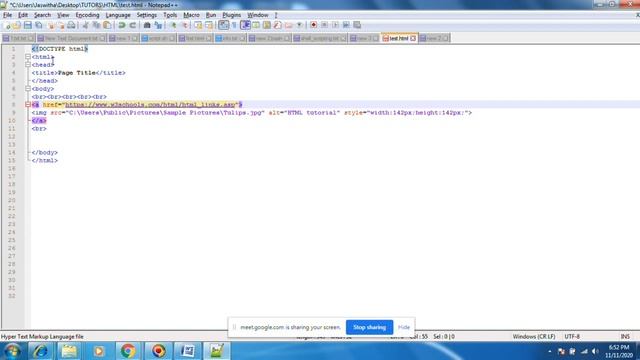The width and height of the screenshot is (640, 360).
Task: Start macro recording with the red button
Action: [x=313, y=25]
